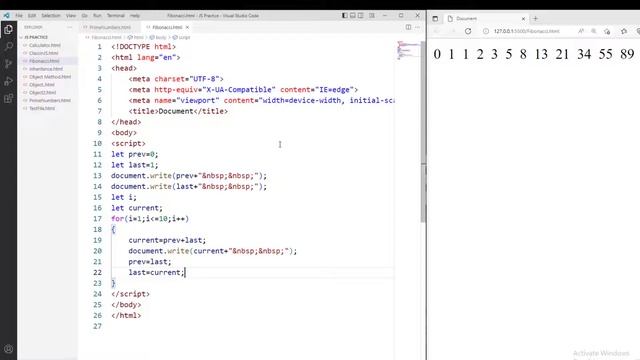Split the editor to the right
640x360 pixels.
tap(408, 27)
